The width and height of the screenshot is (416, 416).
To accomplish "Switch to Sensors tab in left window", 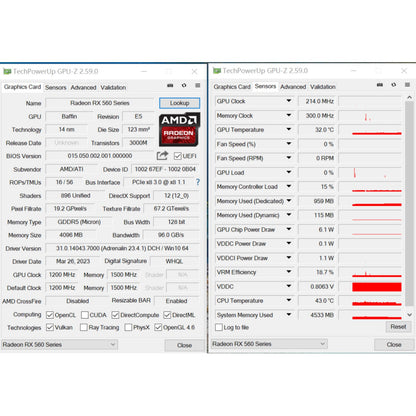I will click(56, 87).
